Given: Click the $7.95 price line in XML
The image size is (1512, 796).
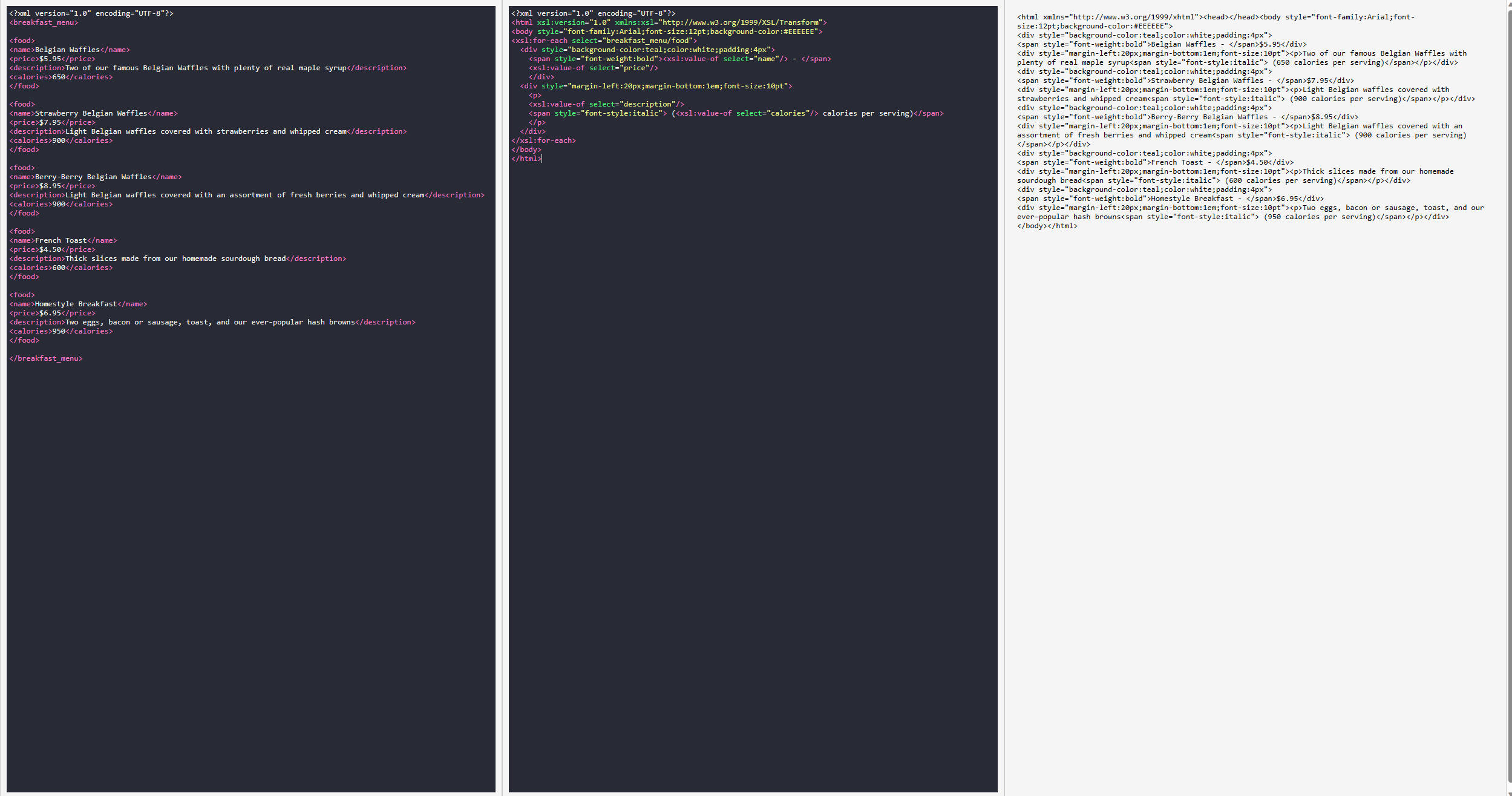Looking at the screenshot, I should coord(52,122).
